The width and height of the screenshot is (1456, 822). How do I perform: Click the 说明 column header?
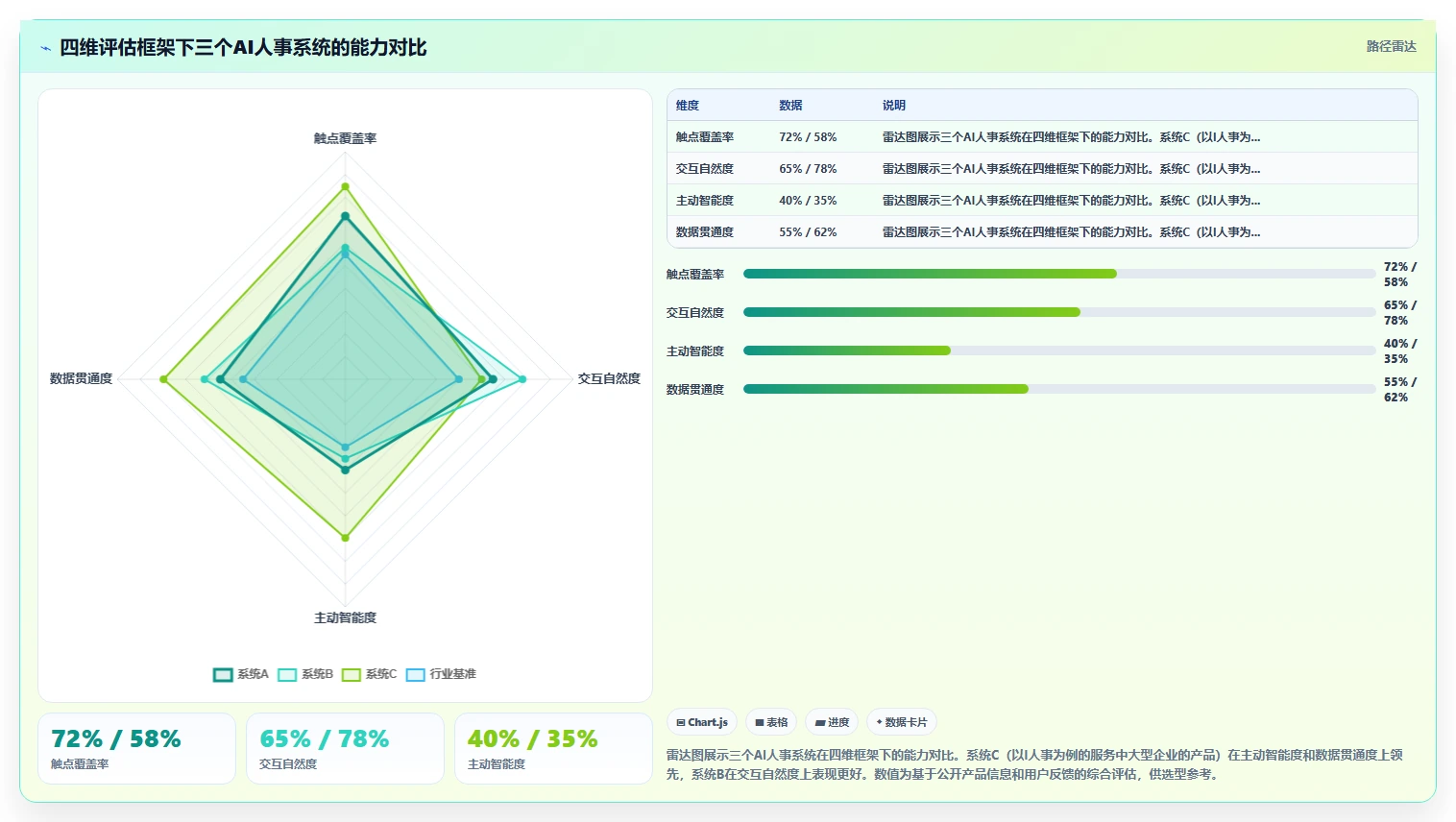coord(894,106)
